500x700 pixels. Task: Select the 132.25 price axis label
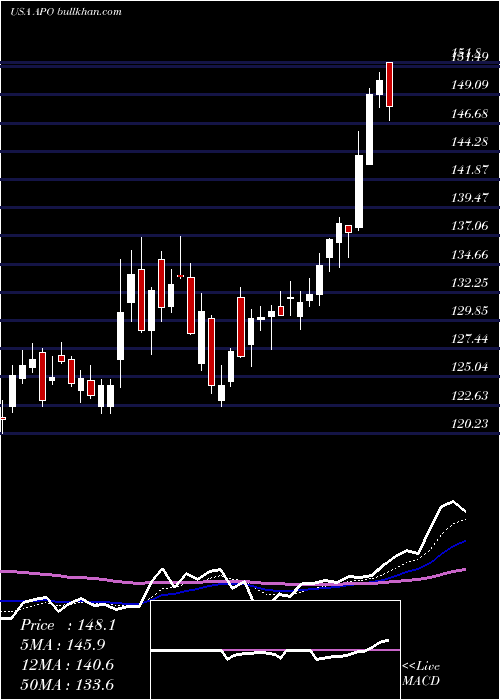[x=470, y=283]
